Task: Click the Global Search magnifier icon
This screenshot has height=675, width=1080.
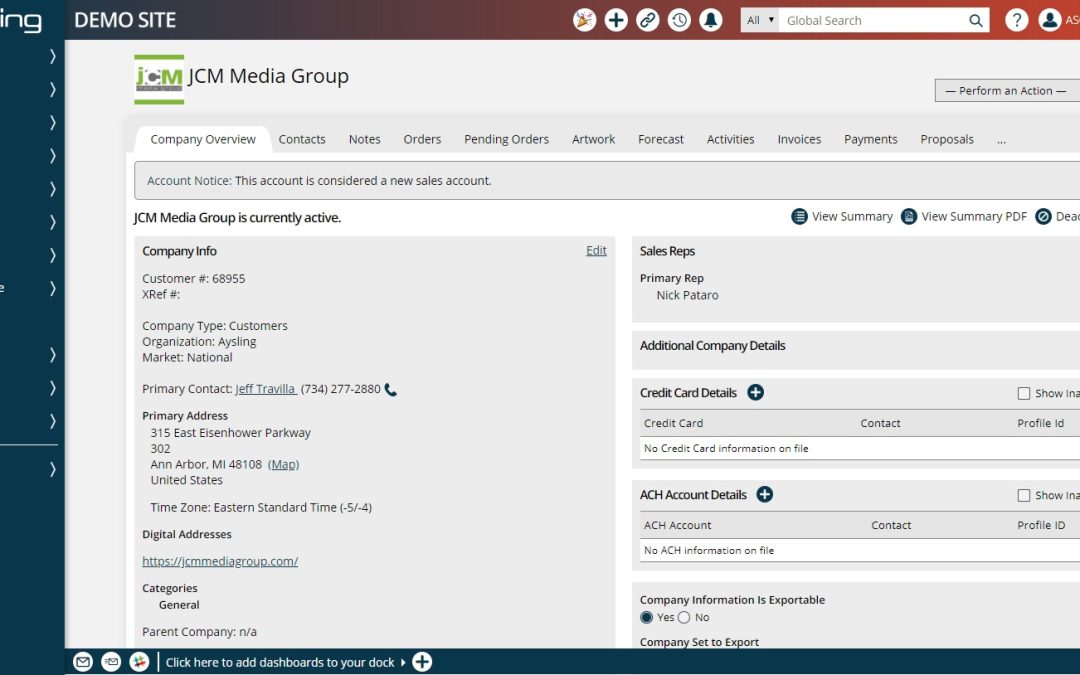Action: [975, 21]
